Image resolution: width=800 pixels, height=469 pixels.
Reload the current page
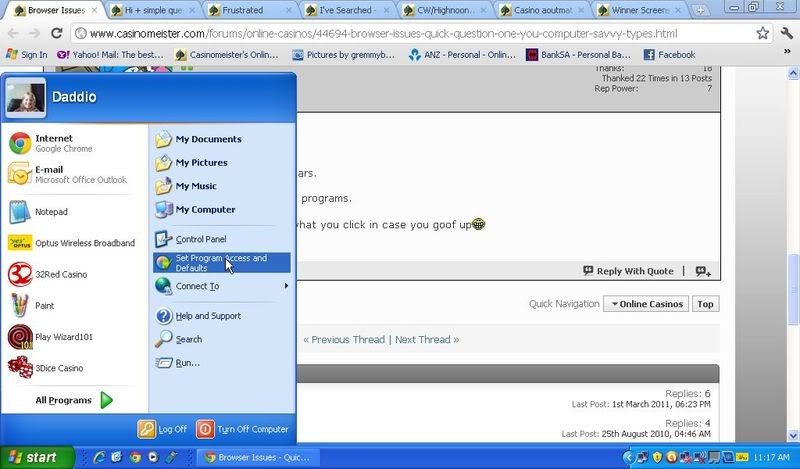57,33
